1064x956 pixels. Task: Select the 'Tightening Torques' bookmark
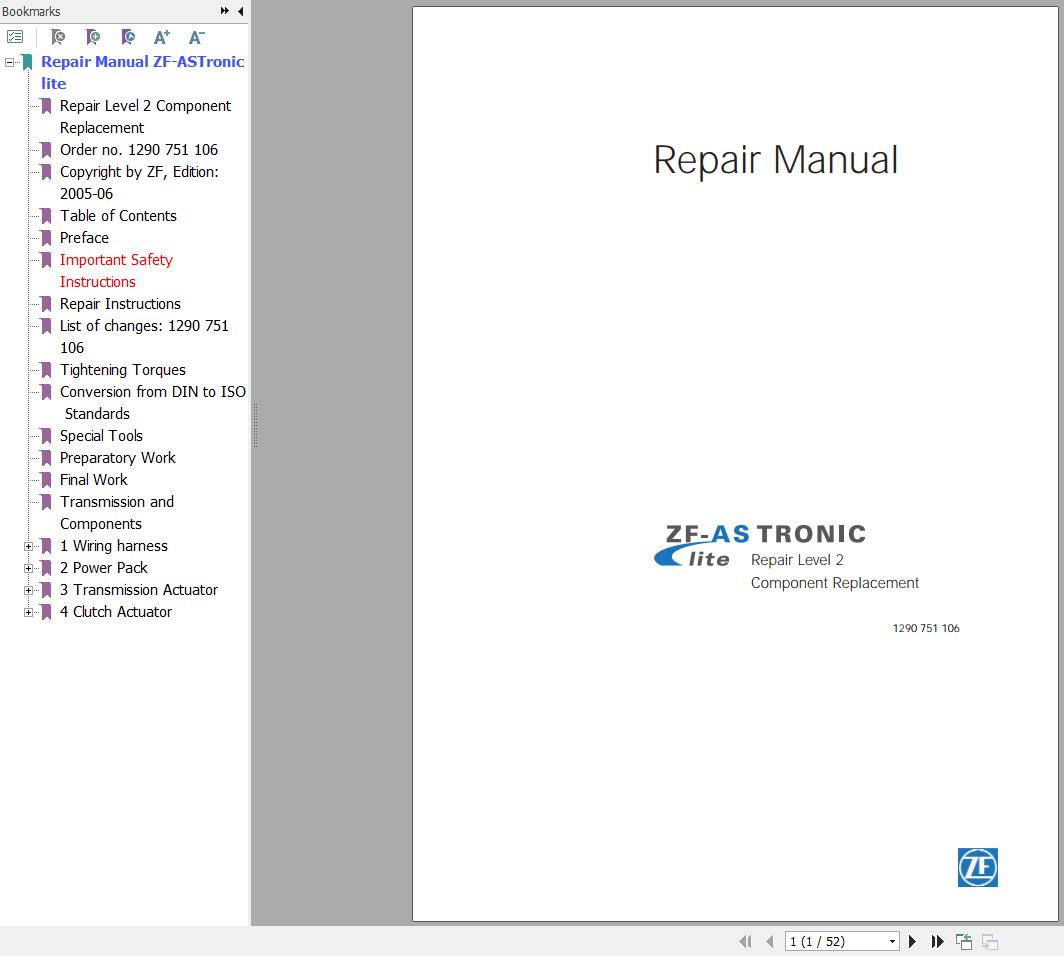point(122,370)
